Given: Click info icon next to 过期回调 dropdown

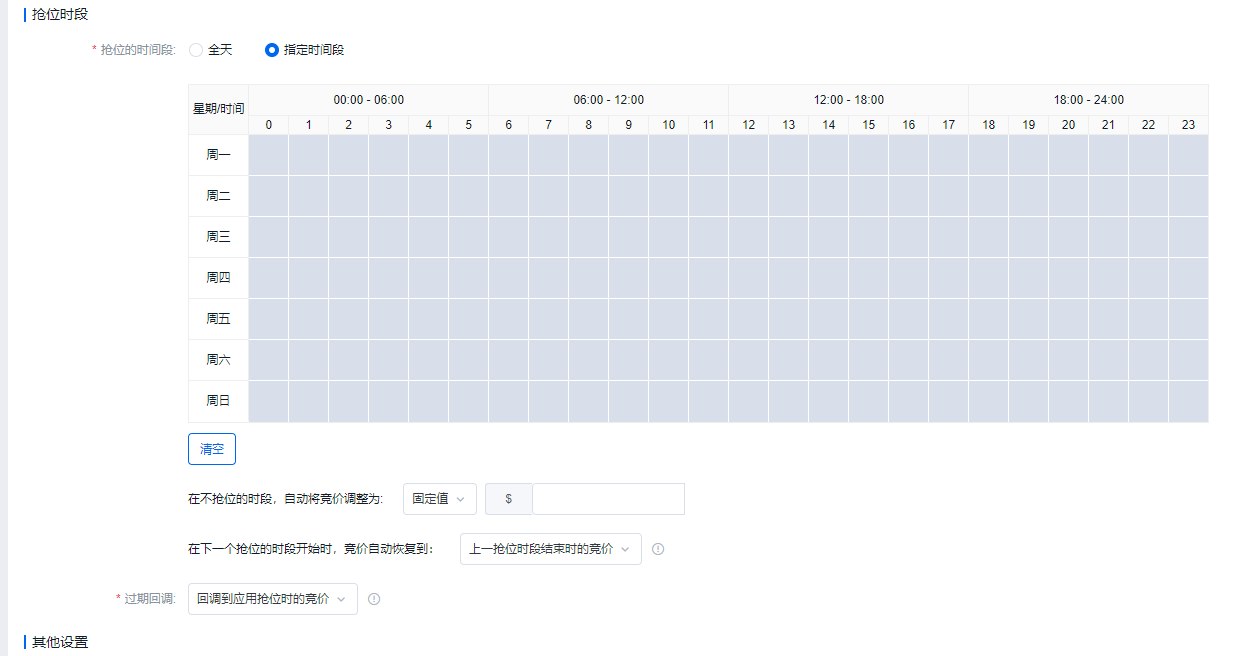Looking at the screenshot, I should click(x=374, y=599).
